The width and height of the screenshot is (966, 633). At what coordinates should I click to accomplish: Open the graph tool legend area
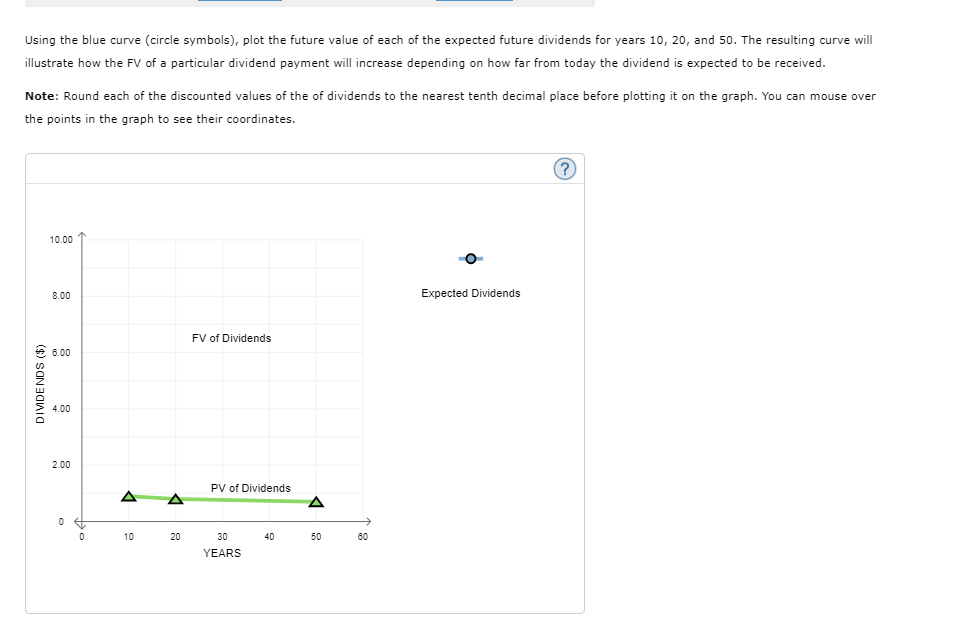click(x=470, y=275)
